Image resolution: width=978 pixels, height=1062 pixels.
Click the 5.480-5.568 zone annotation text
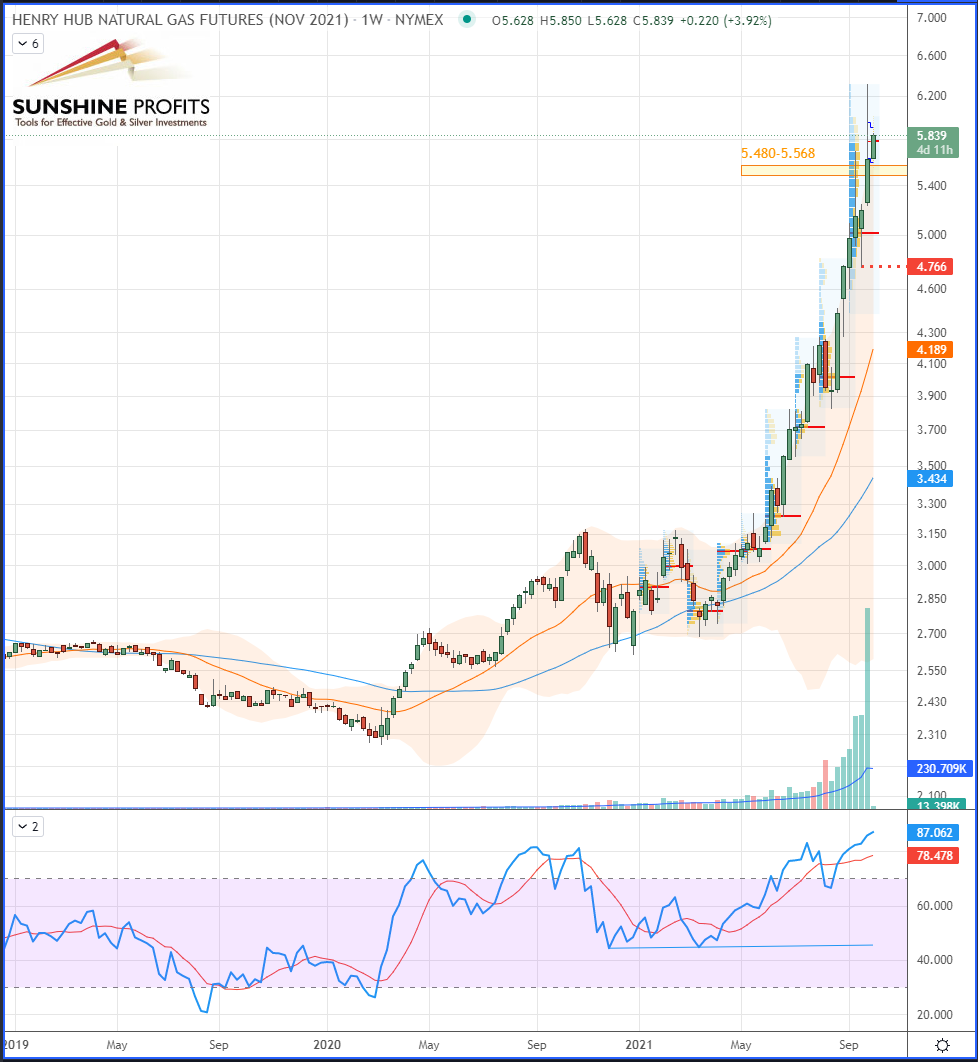778,154
